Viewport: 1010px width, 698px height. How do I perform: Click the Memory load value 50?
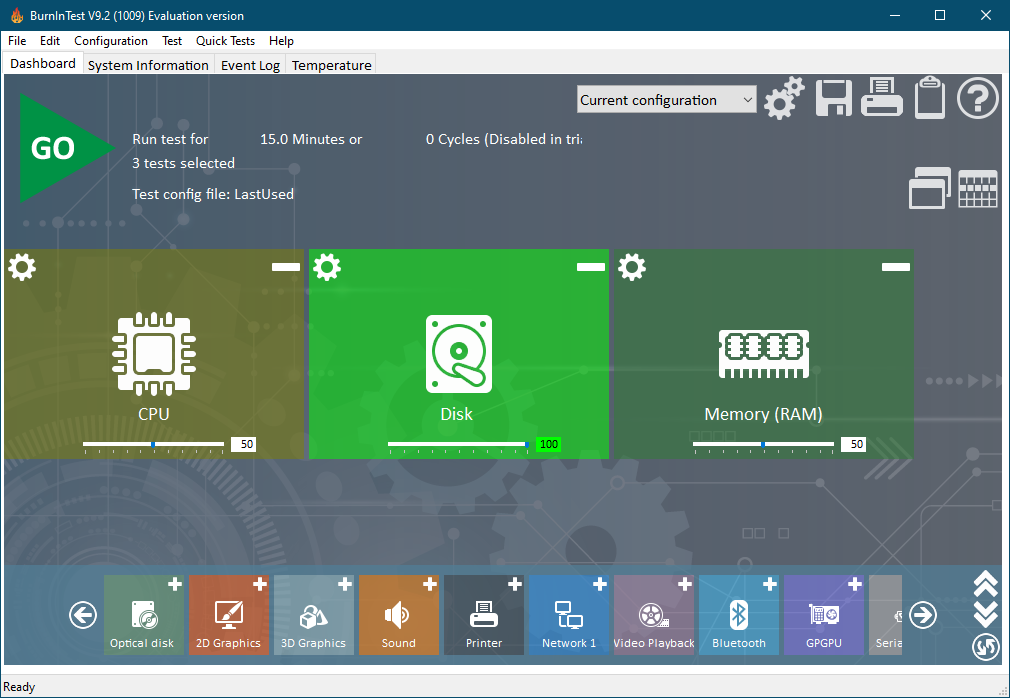[x=853, y=444]
